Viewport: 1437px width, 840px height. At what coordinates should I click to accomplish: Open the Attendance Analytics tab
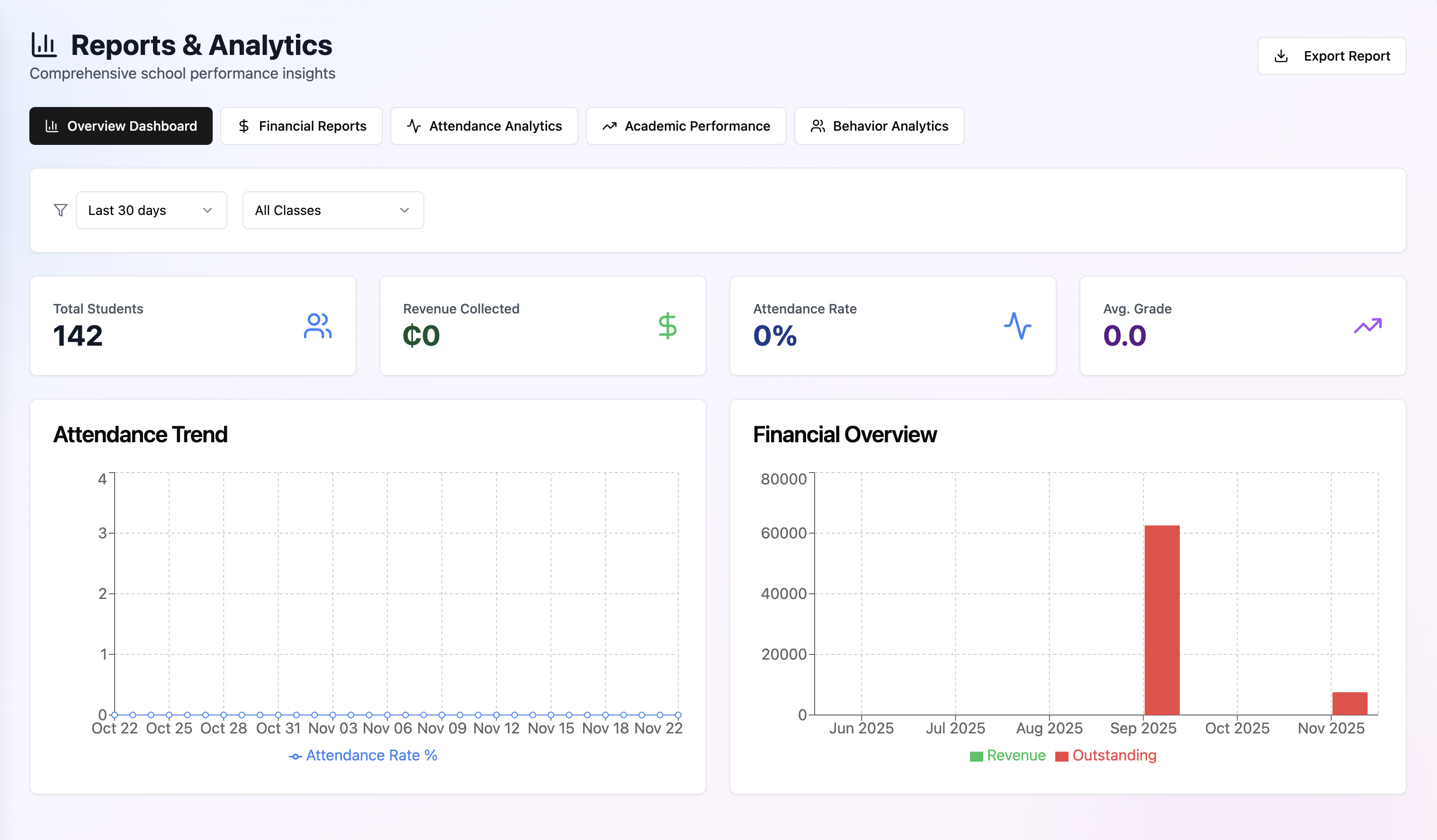pyautogui.click(x=484, y=126)
